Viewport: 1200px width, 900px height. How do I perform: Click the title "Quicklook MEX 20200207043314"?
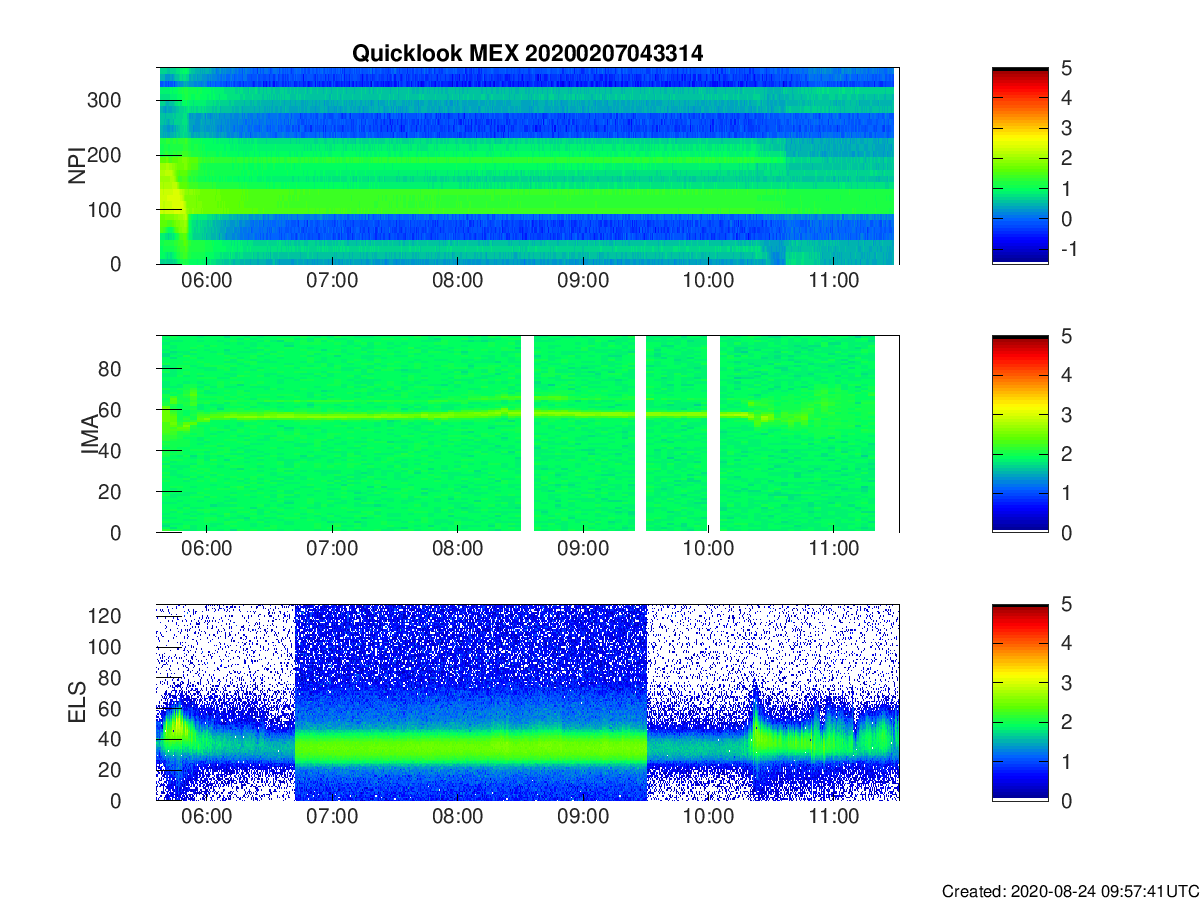pos(527,54)
